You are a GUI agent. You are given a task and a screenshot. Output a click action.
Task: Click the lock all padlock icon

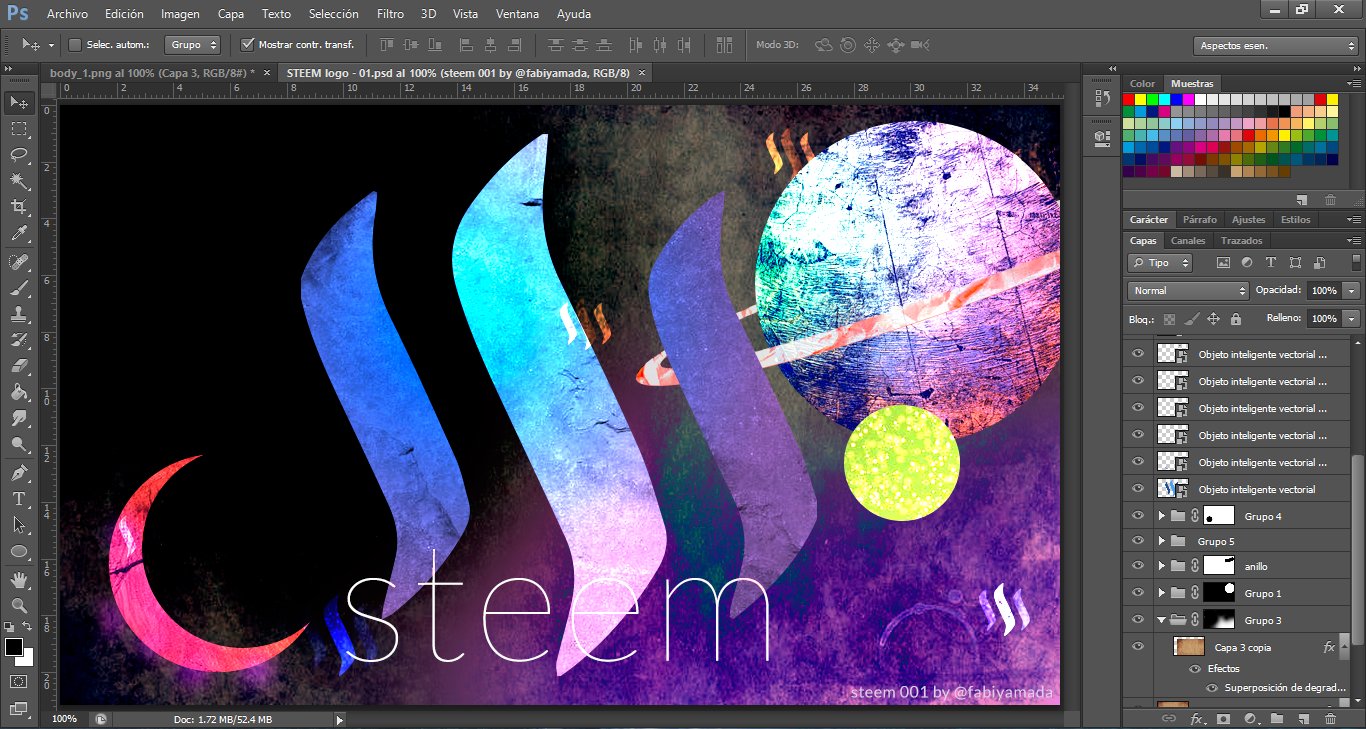tap(1236, 319)
